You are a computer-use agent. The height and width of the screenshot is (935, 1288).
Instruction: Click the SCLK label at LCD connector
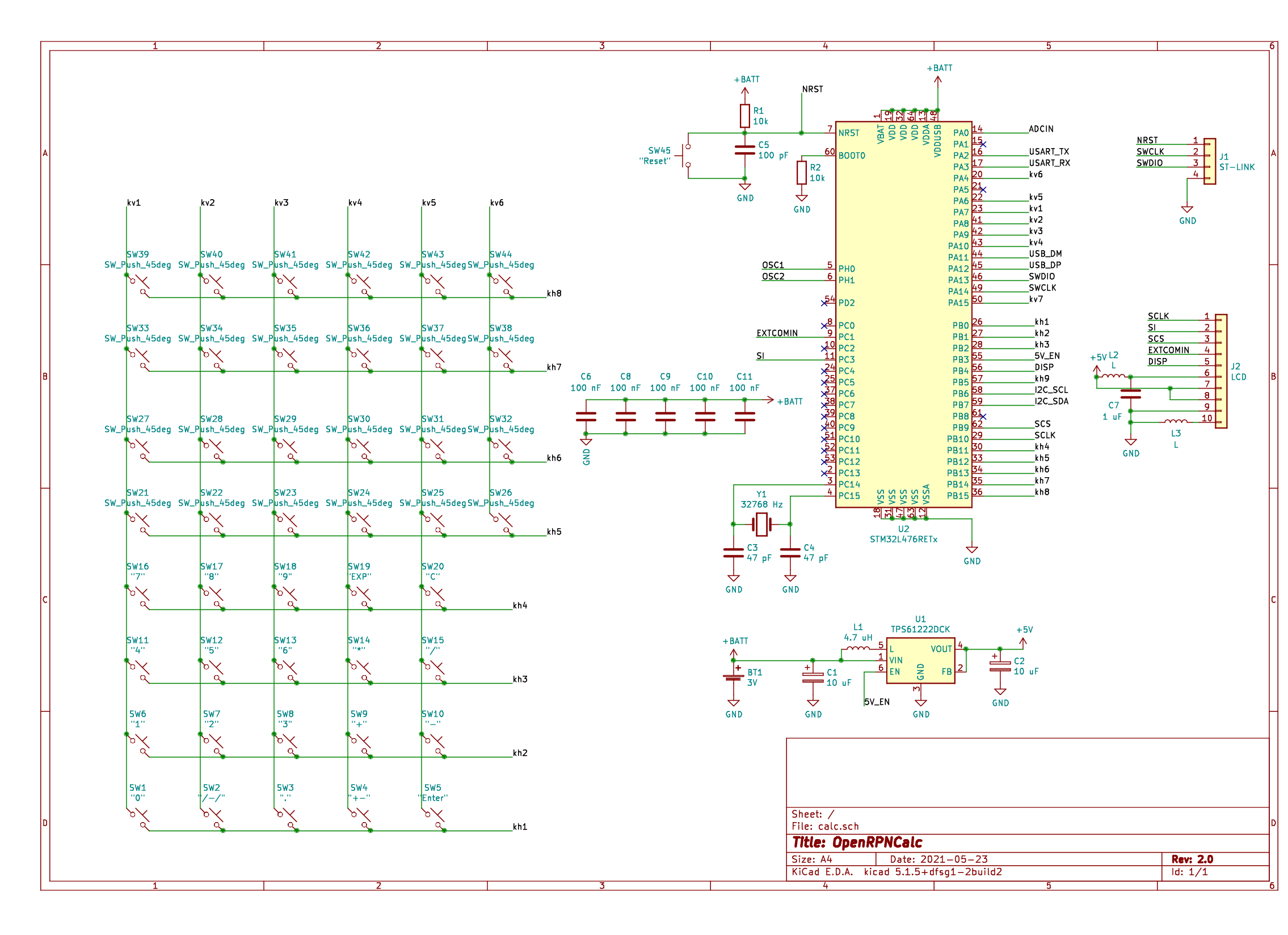[1158, 316]
